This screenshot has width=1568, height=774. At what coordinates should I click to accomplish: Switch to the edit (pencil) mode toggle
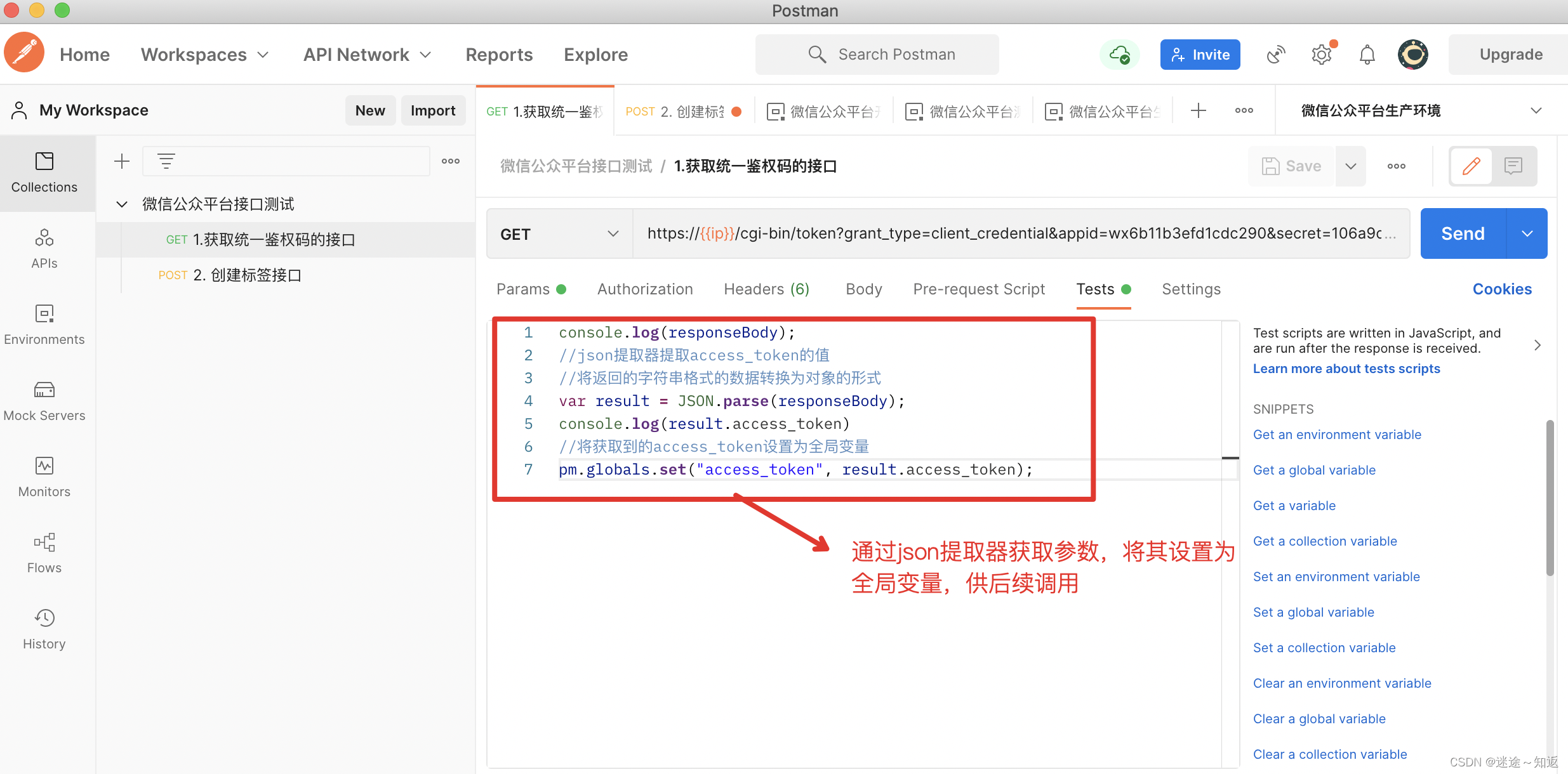click(1471, 166)
